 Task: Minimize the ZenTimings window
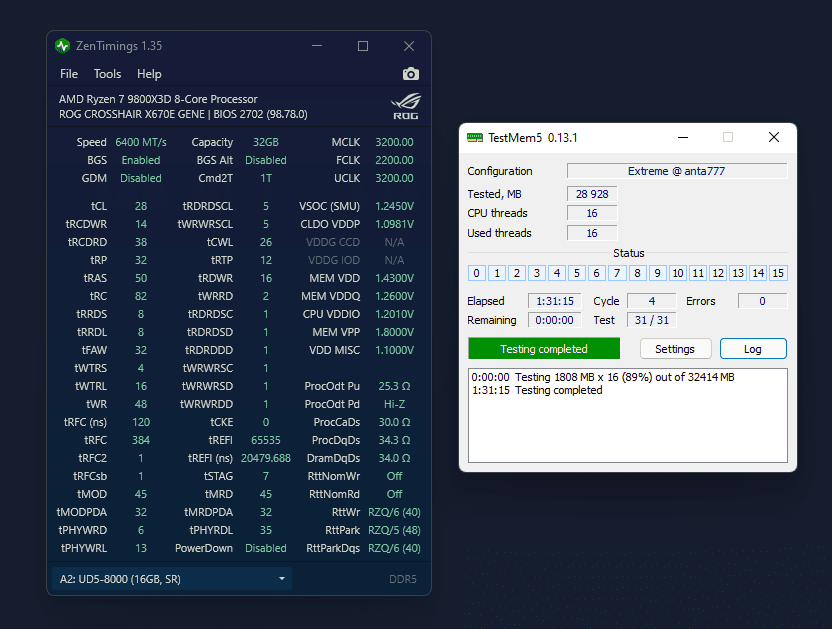pyautogui.click(x=316, y=46)
